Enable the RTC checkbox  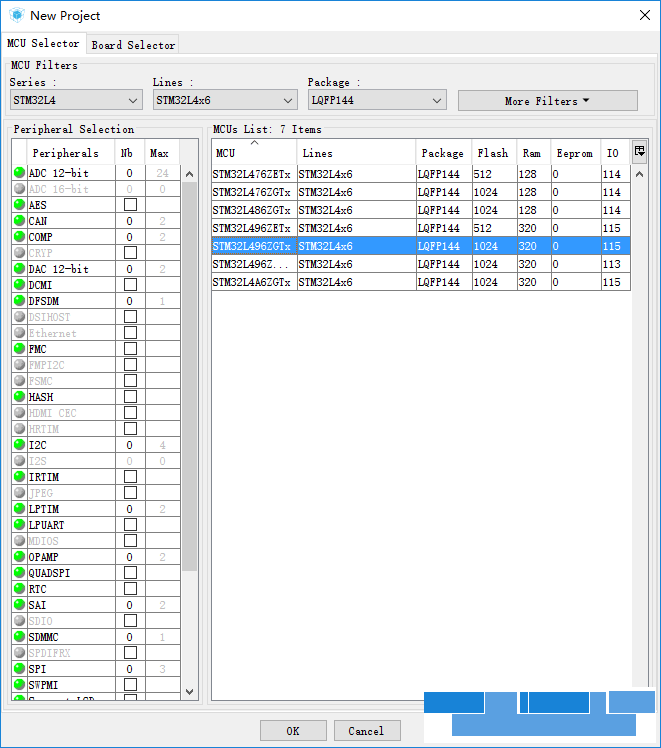tap(130, 589)
